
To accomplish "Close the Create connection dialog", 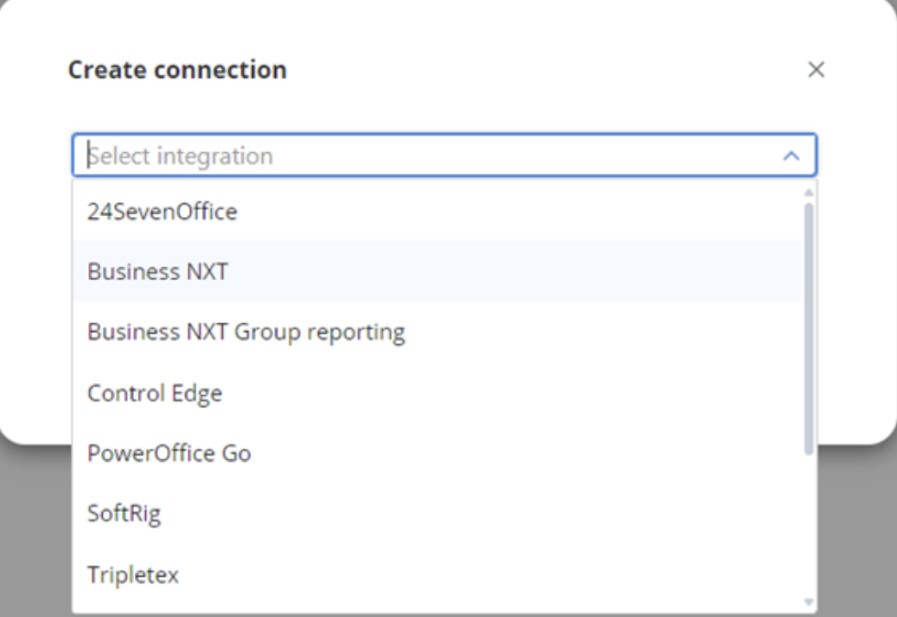I will [816, 70].
